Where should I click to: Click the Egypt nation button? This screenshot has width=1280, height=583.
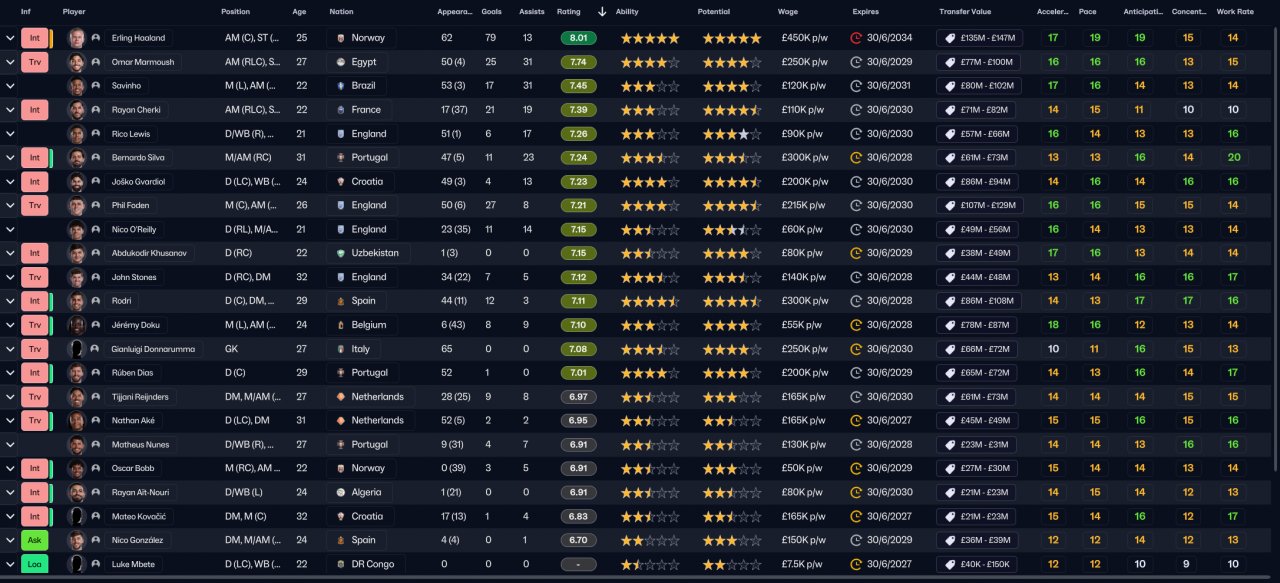click(x=355, y=62)
